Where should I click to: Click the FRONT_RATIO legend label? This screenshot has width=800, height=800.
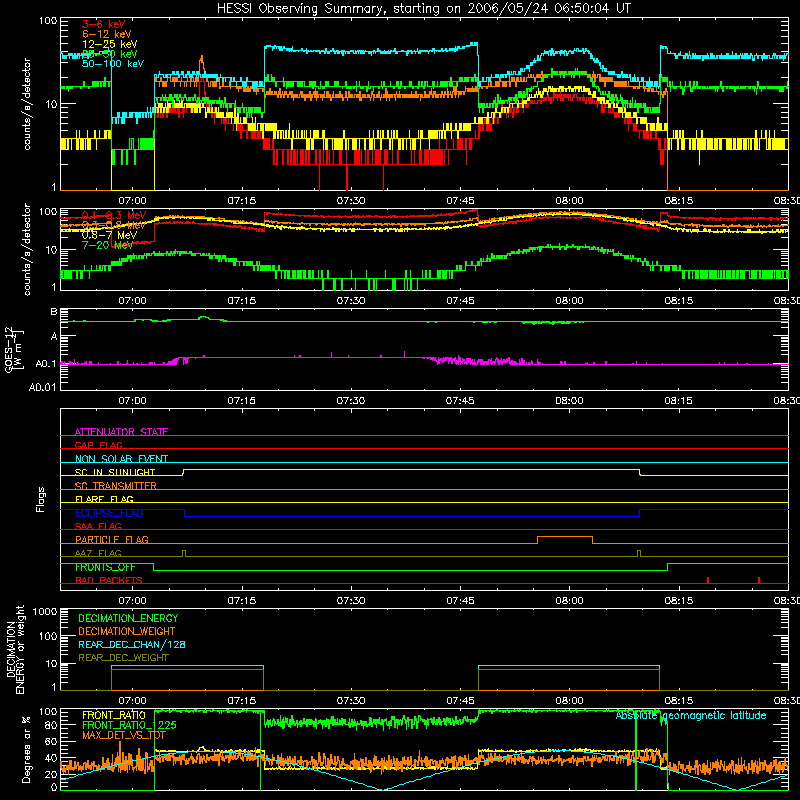click(114, 715)
